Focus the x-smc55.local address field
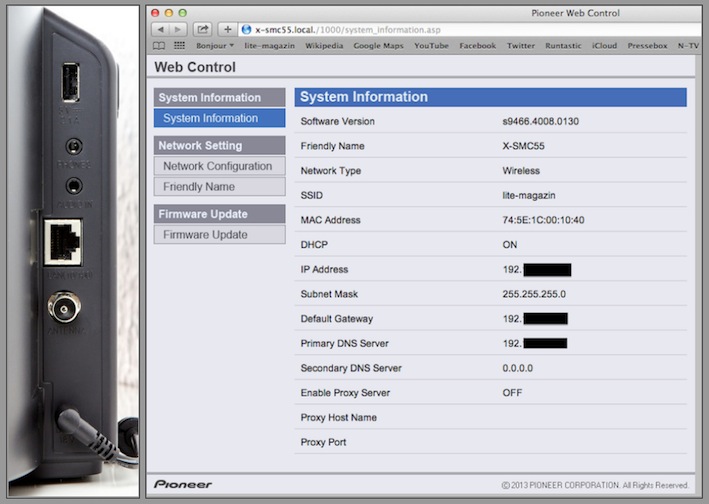The width and height of the screenshot is (709, 504). tap(470, 30)
